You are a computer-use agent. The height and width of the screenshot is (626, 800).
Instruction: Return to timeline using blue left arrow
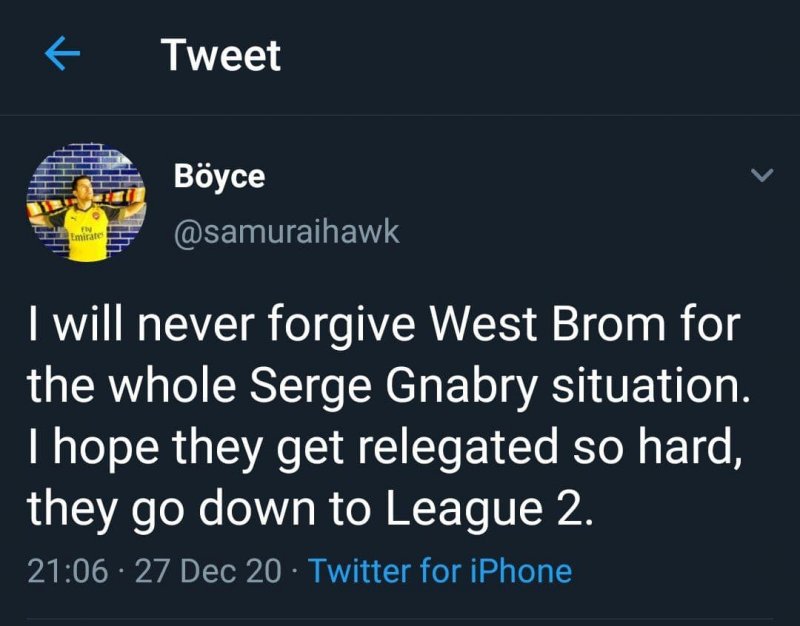pyautogui.click(x=63, y=55)
